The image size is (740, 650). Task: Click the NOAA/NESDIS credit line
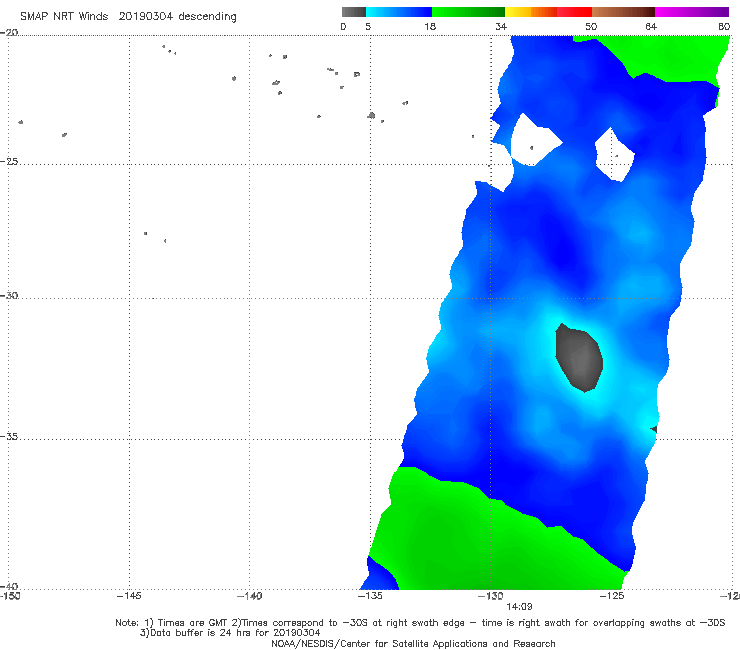pos(413,643)
